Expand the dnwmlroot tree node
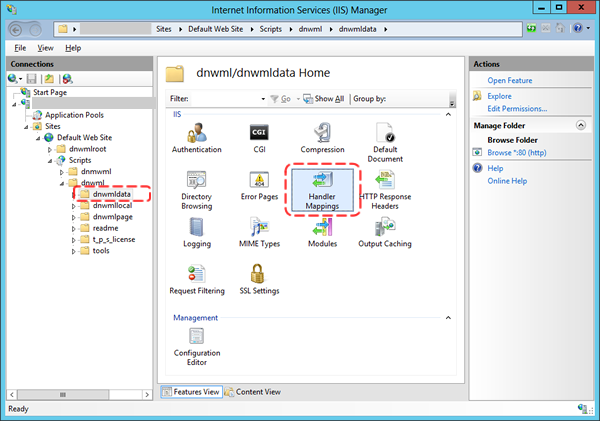Screen dimensions: 600x421 point(50,150)
